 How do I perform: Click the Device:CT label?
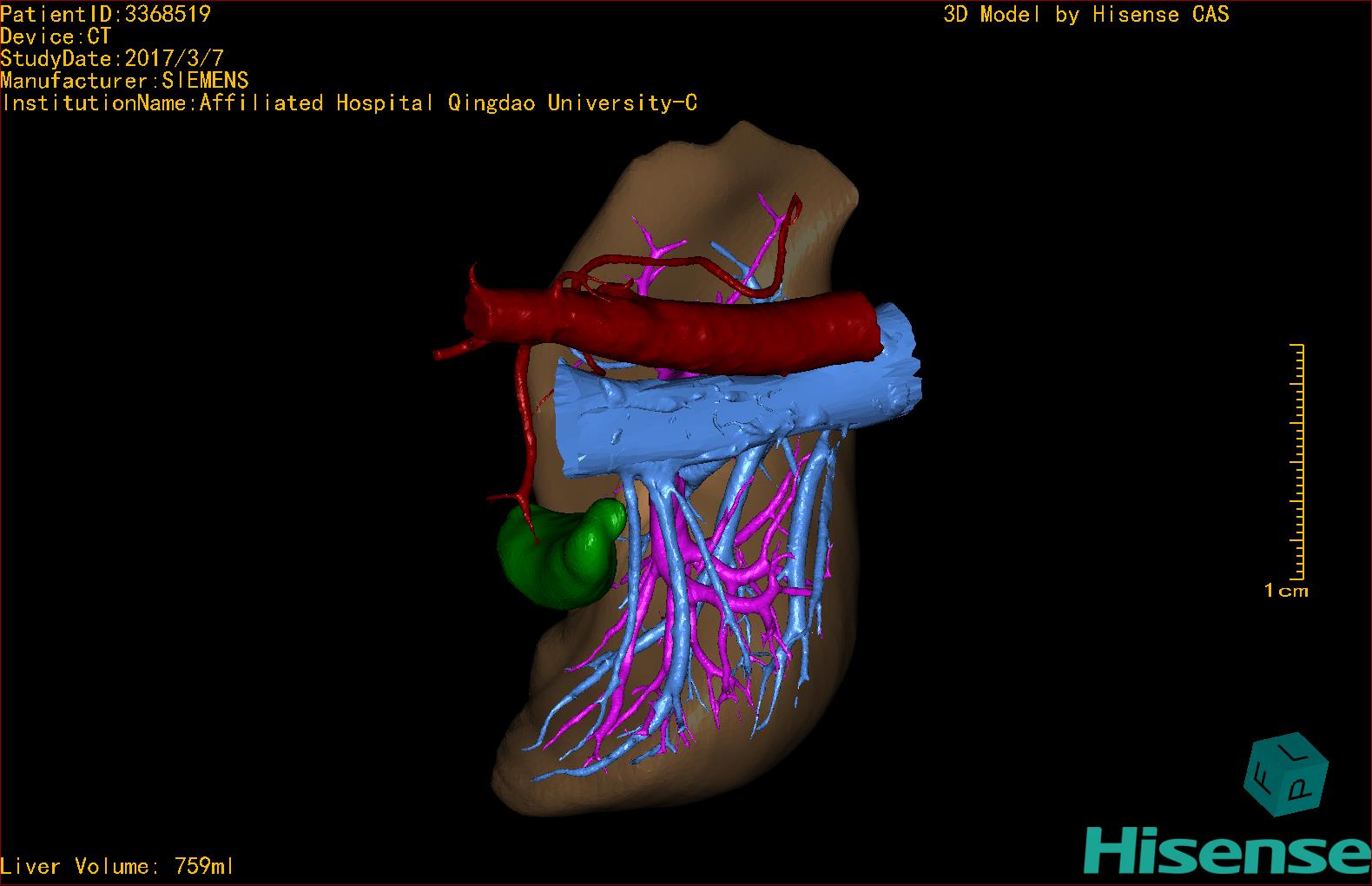56,36
